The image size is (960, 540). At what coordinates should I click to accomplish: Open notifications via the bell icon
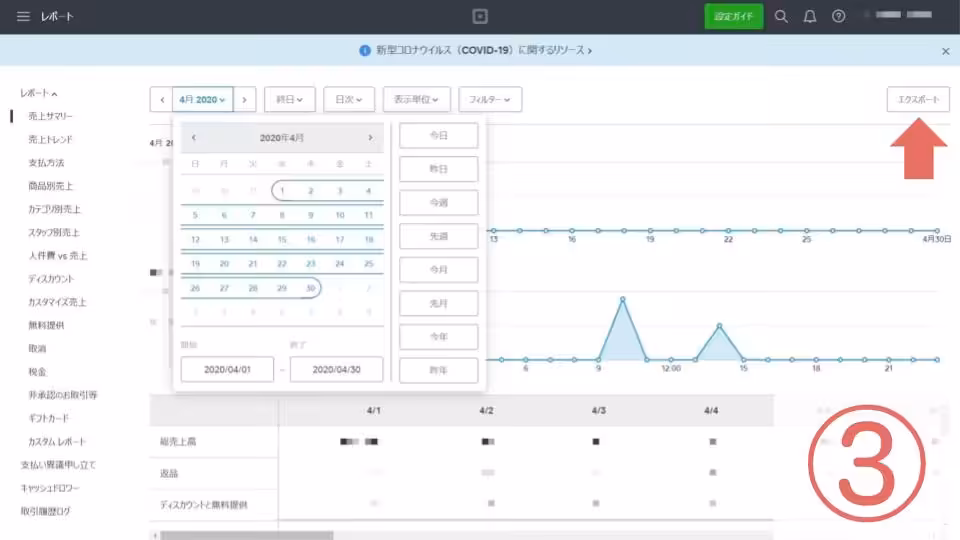click(x=810, y=17)
